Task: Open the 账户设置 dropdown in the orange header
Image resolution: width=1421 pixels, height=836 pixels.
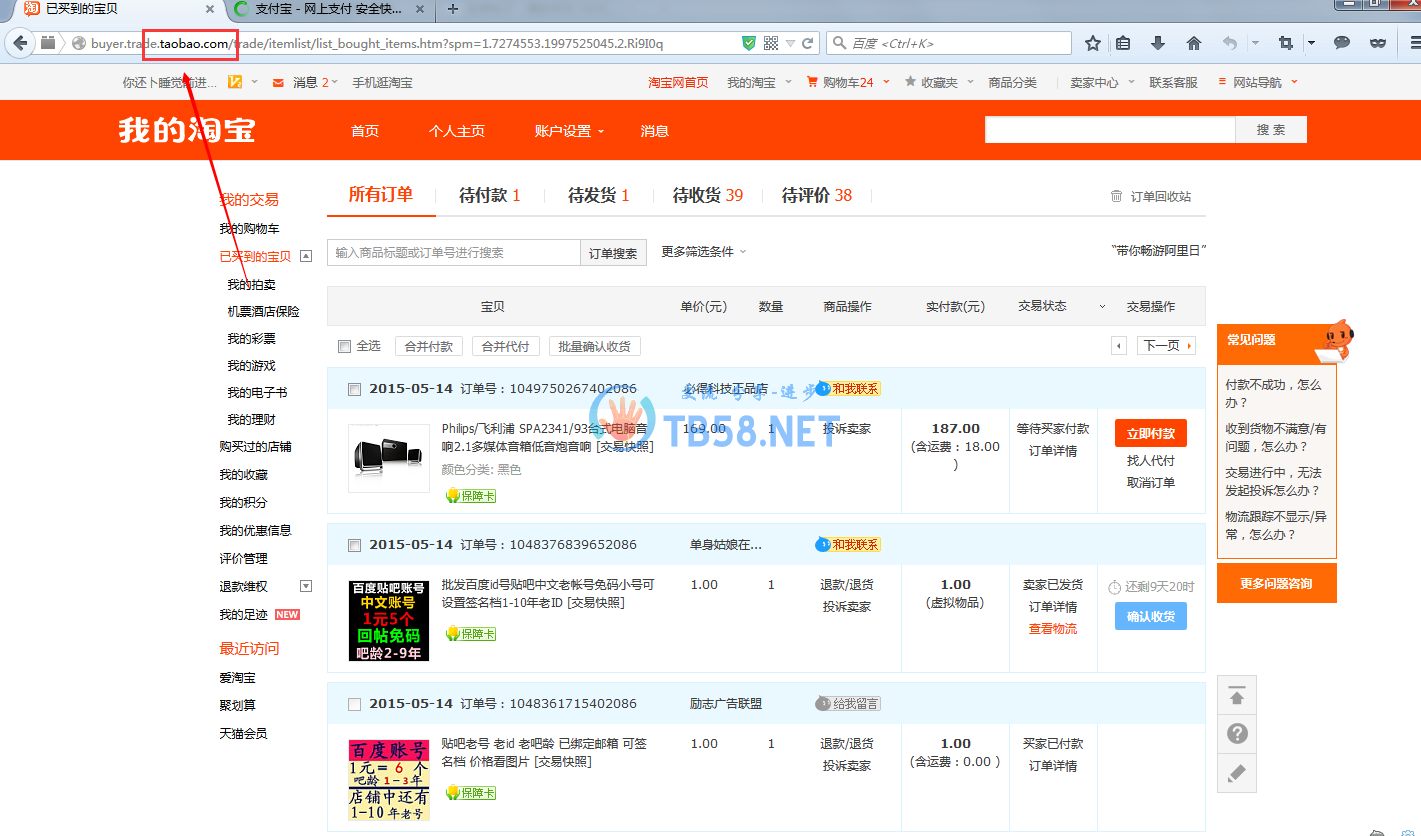Action: [569, 131]
